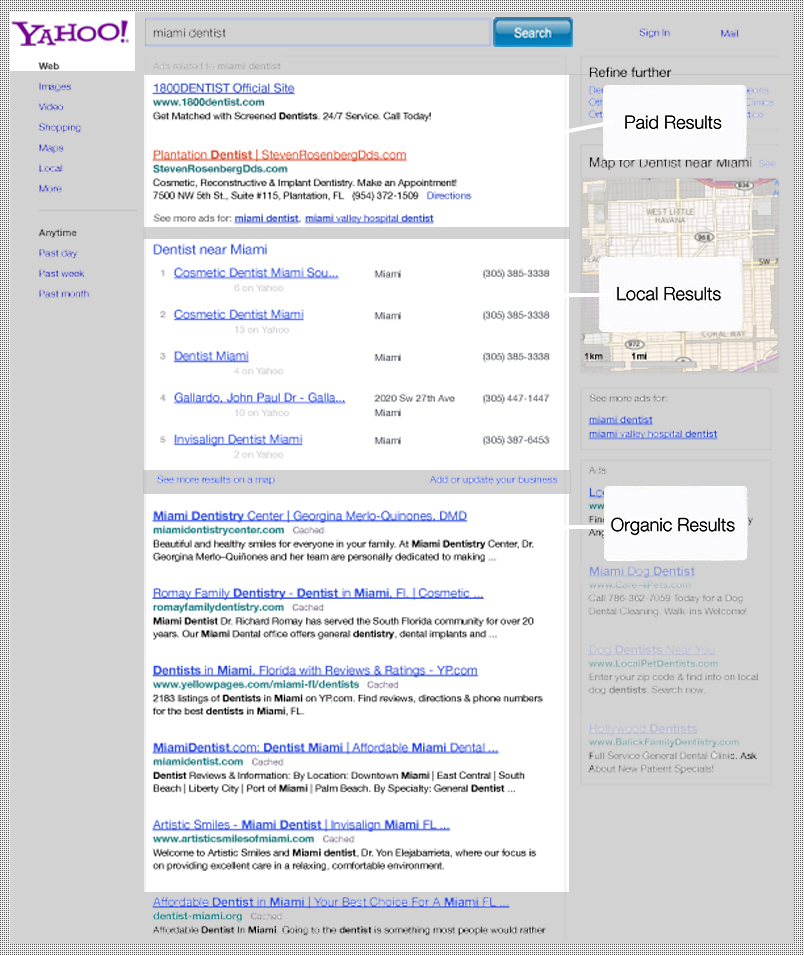
Task: Click the Sign In link
Action: (x=654, y=33)
